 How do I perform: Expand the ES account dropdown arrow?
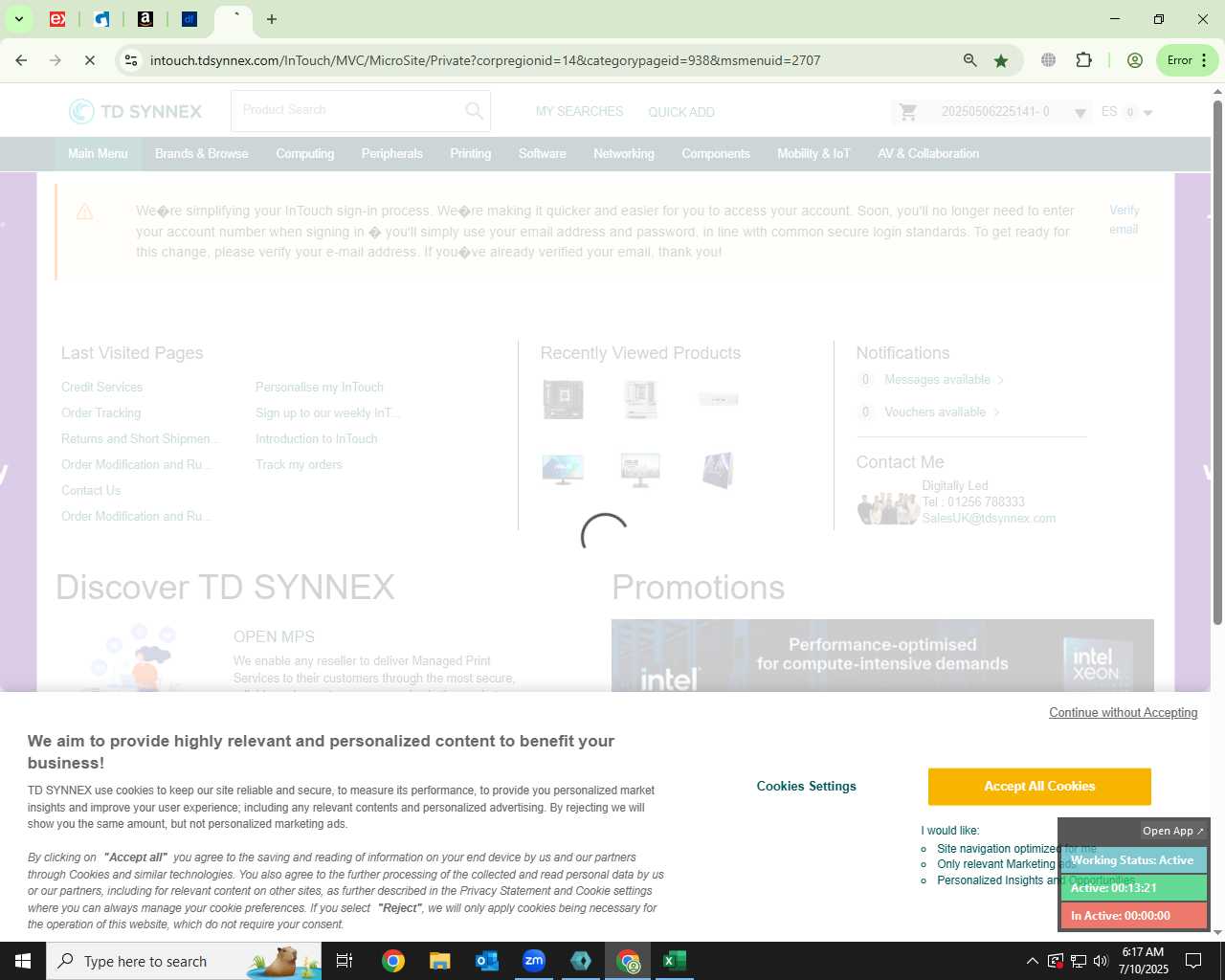(x=1147, y=113)
